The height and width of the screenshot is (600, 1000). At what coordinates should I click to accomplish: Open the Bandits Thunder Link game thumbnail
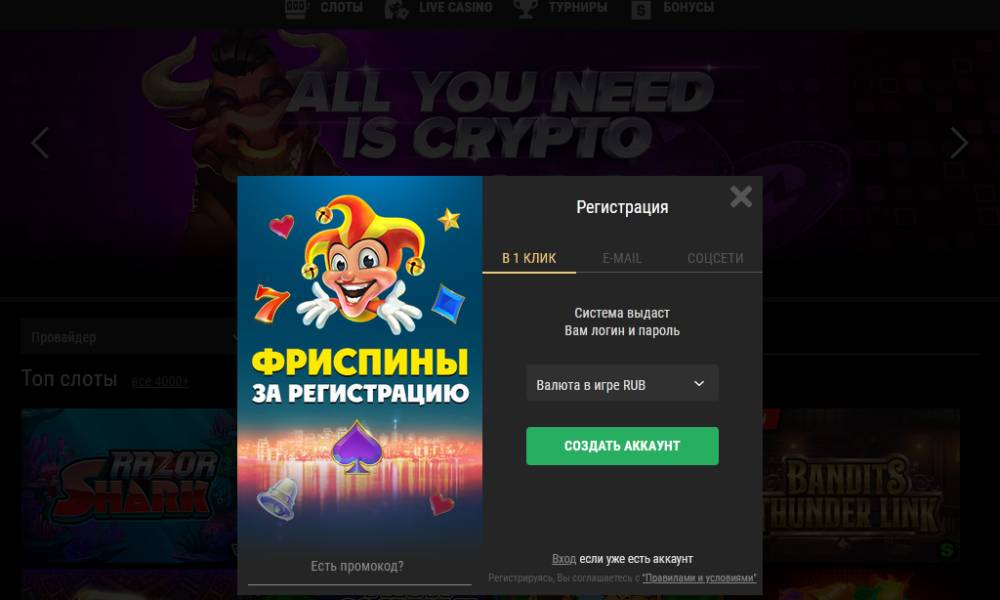tap(861, 486)
